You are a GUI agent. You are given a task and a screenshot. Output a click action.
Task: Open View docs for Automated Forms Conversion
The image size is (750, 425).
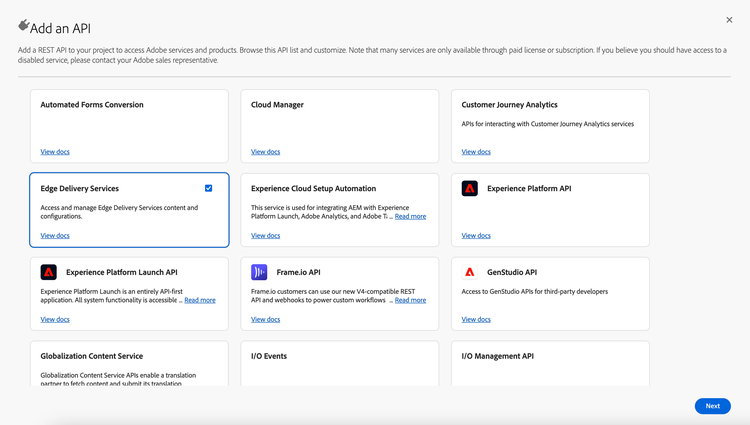tap(55, 152)
